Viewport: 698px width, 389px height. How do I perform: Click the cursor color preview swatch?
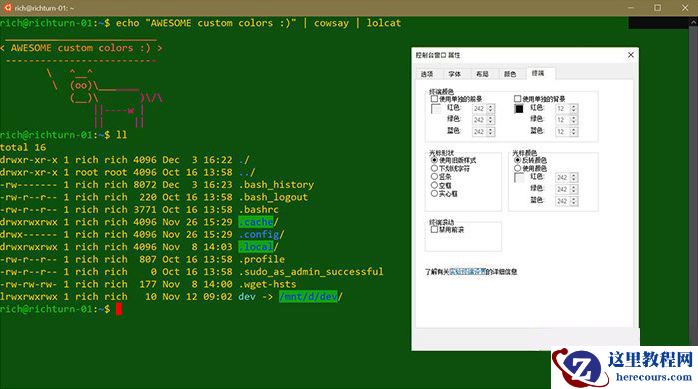pos(519,178)
